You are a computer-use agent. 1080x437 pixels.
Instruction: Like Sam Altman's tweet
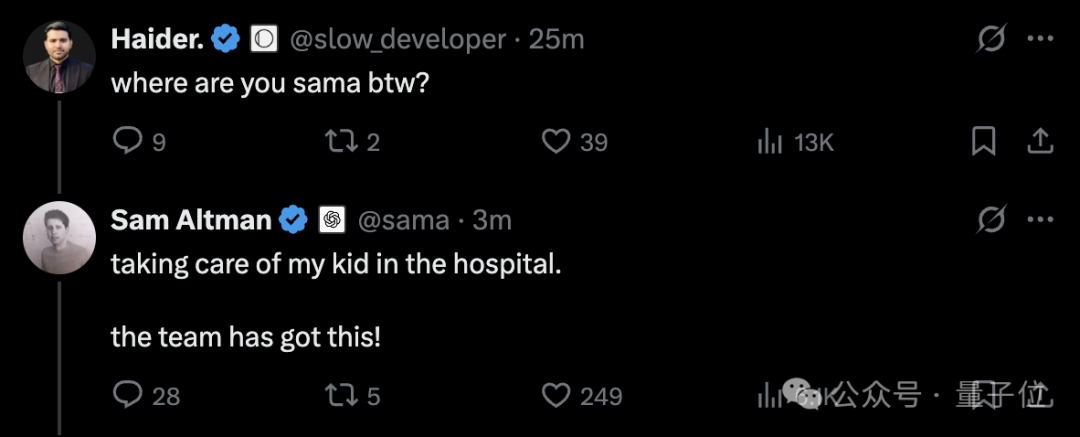point(556,396)
